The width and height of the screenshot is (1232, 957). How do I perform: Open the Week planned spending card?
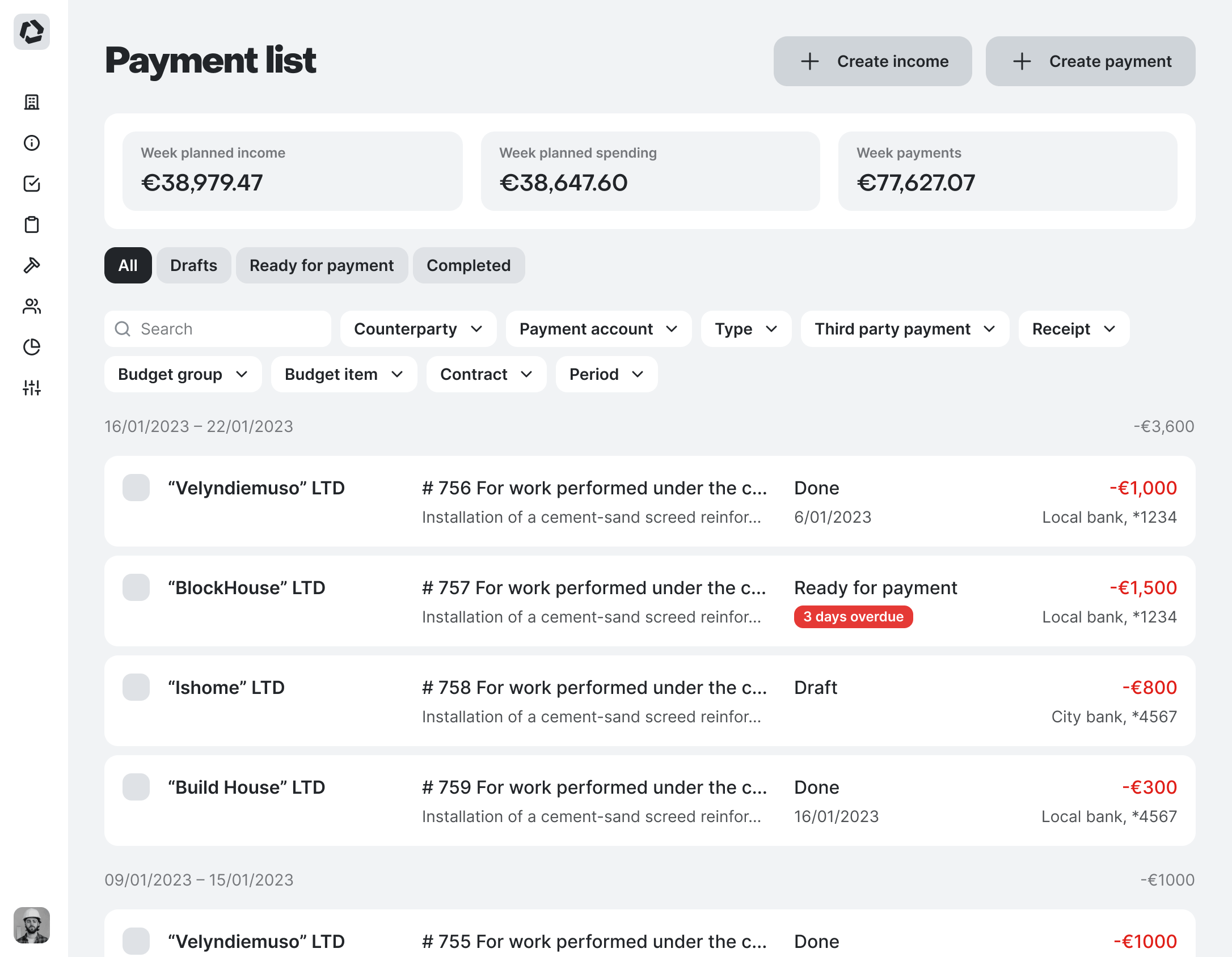[x=651, y=171]
